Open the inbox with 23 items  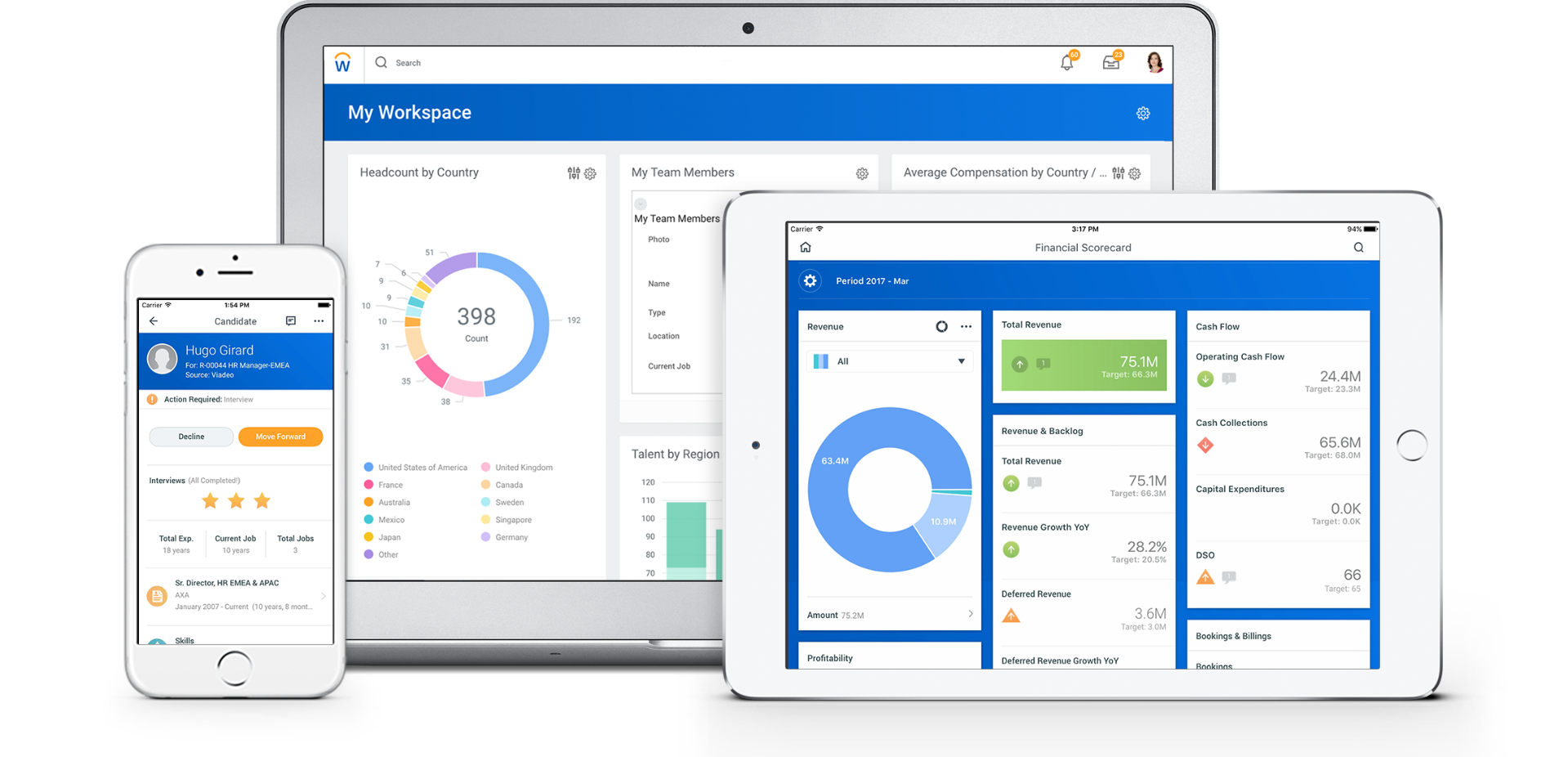[x=1110, y=62]
